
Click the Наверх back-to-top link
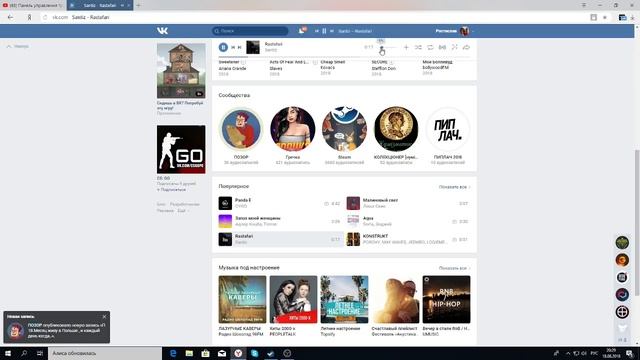pos(18,47)
